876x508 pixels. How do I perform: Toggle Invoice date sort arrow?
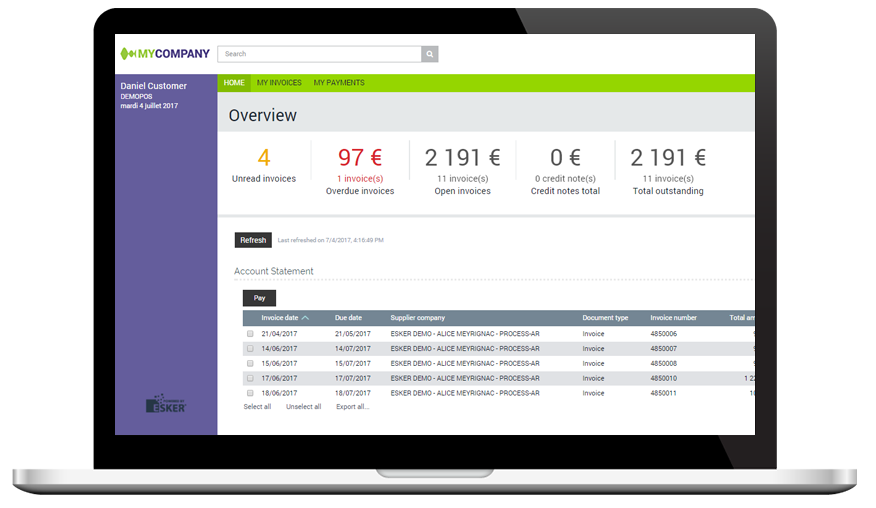tap(305, 318)
